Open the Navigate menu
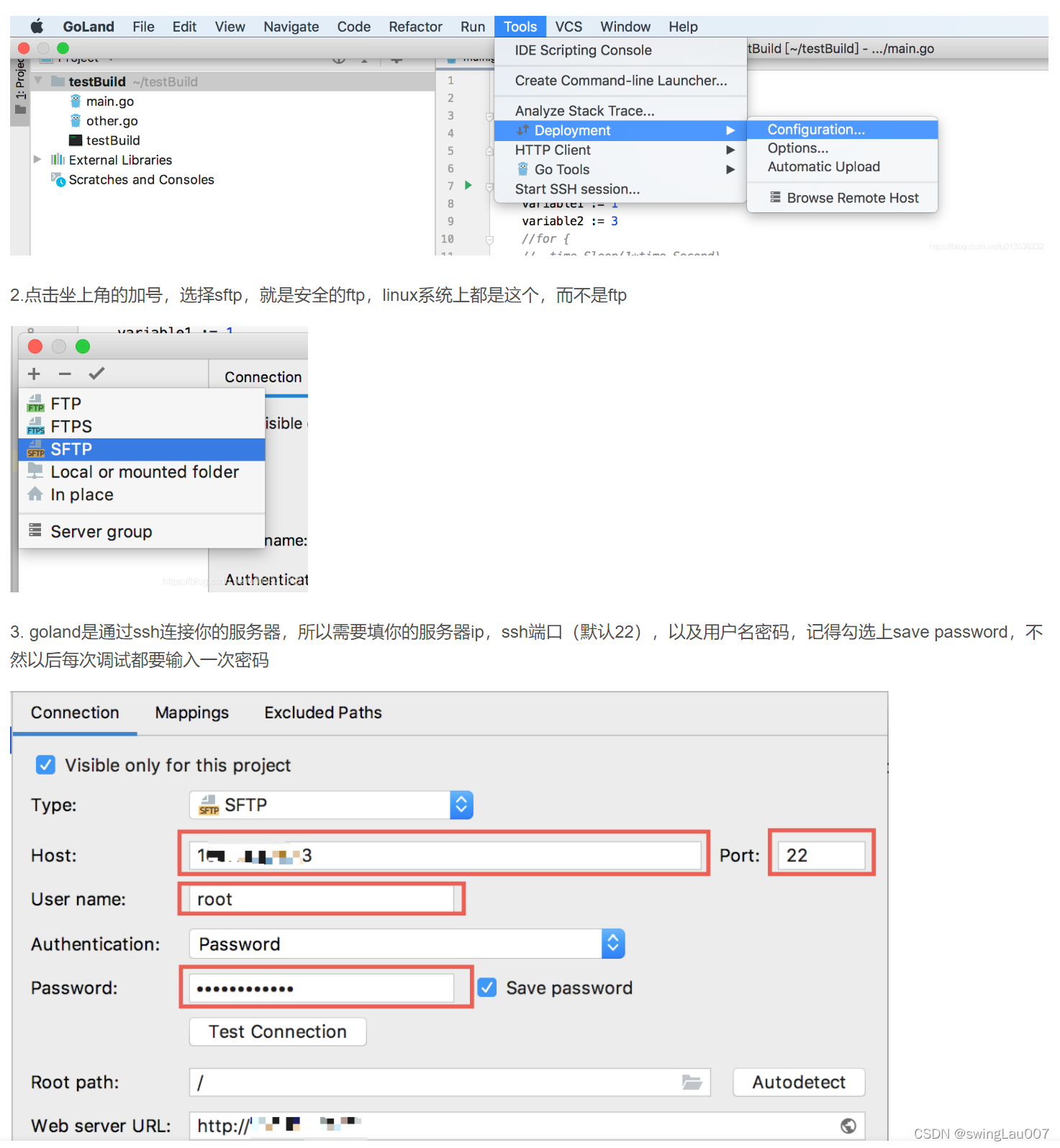This screenshot has height=1148, width=1060. pyautogui.click(x=291, y=27)
